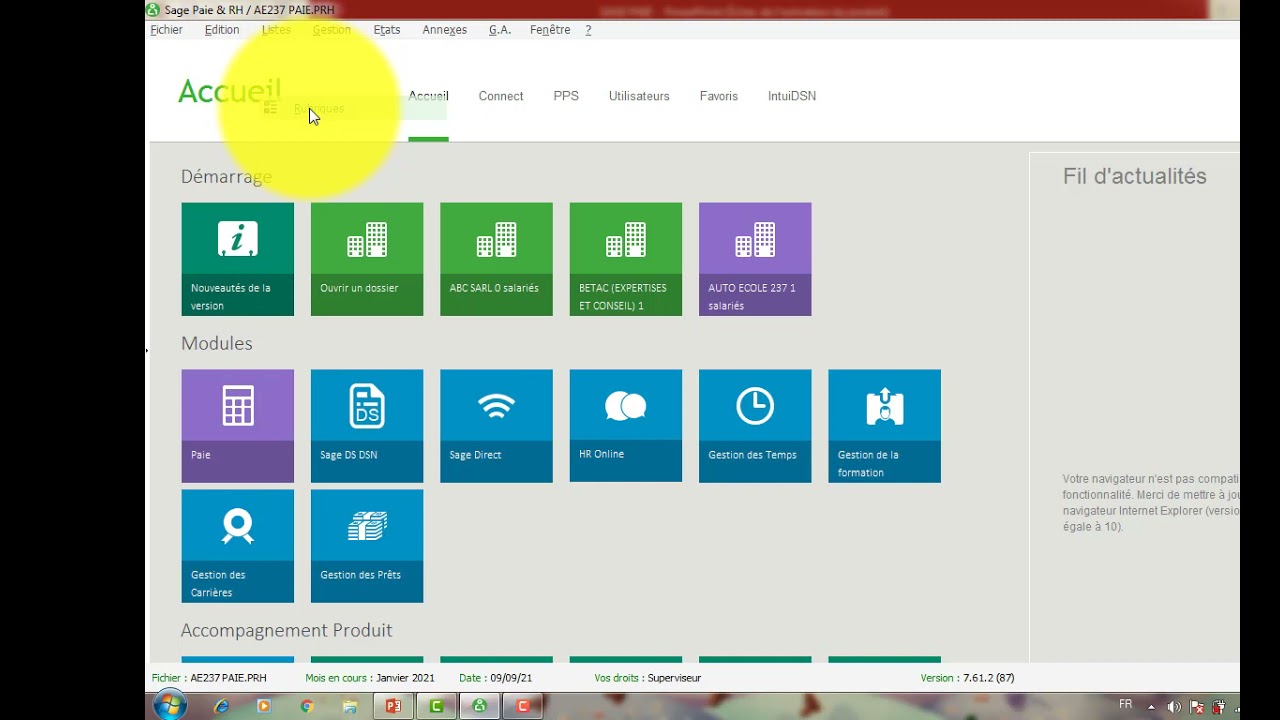This screenshot has width=1280, height=720.
Task: Switch to the Favoris tab
Action: coord(719,96)
